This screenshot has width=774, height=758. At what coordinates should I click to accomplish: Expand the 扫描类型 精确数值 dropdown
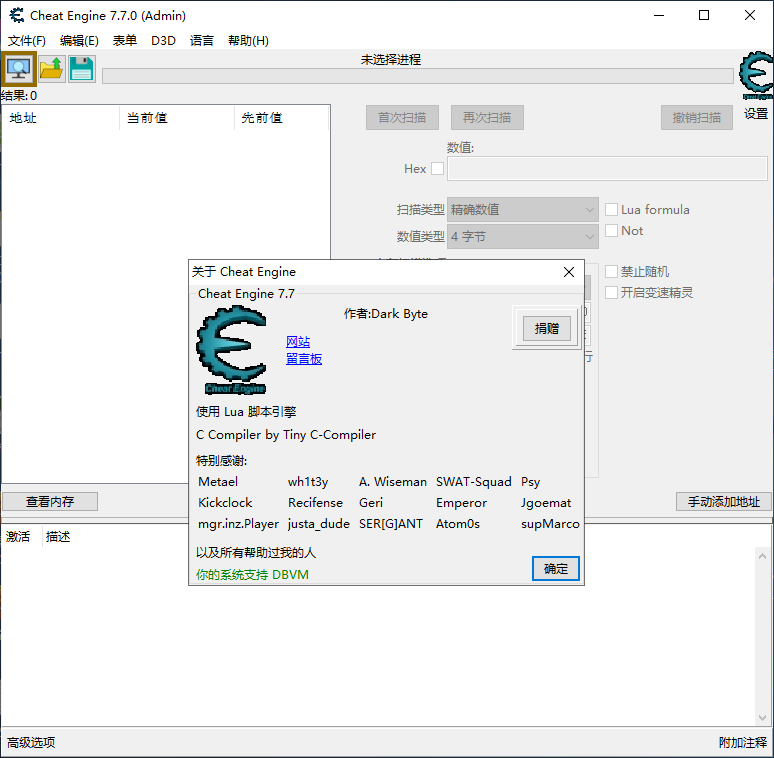tap(523, 210)
